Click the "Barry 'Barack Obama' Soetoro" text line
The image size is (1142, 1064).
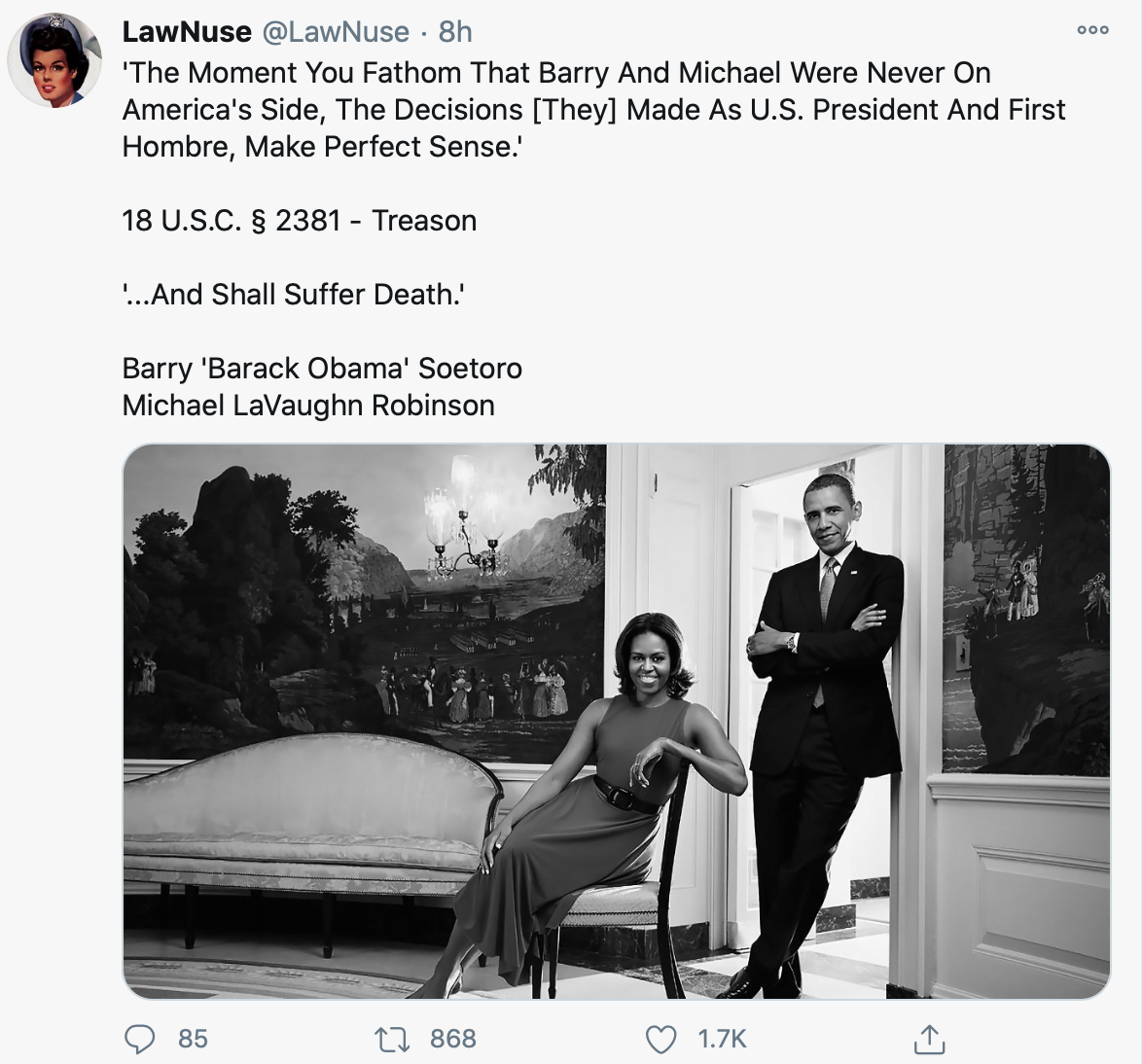[x=322, y=369]
